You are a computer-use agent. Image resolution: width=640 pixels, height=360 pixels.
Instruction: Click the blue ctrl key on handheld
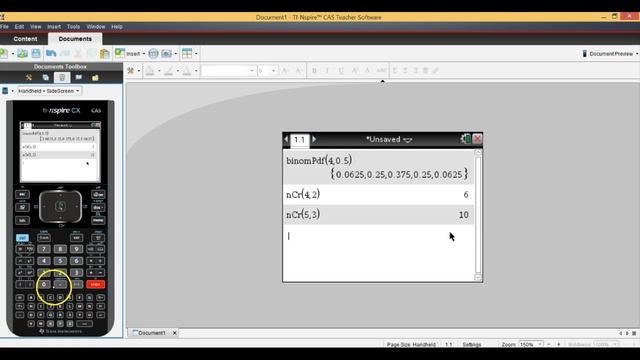click(x=22, y=238)
